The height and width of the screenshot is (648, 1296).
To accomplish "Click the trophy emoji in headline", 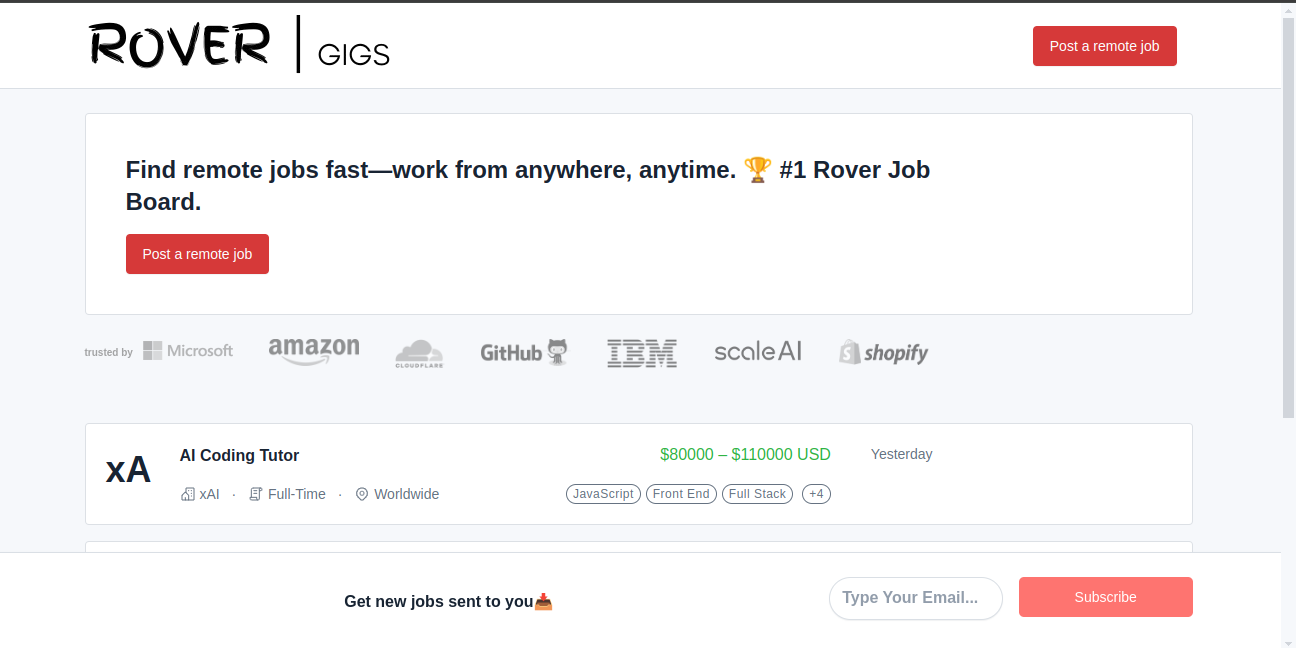I will [758, 170].
